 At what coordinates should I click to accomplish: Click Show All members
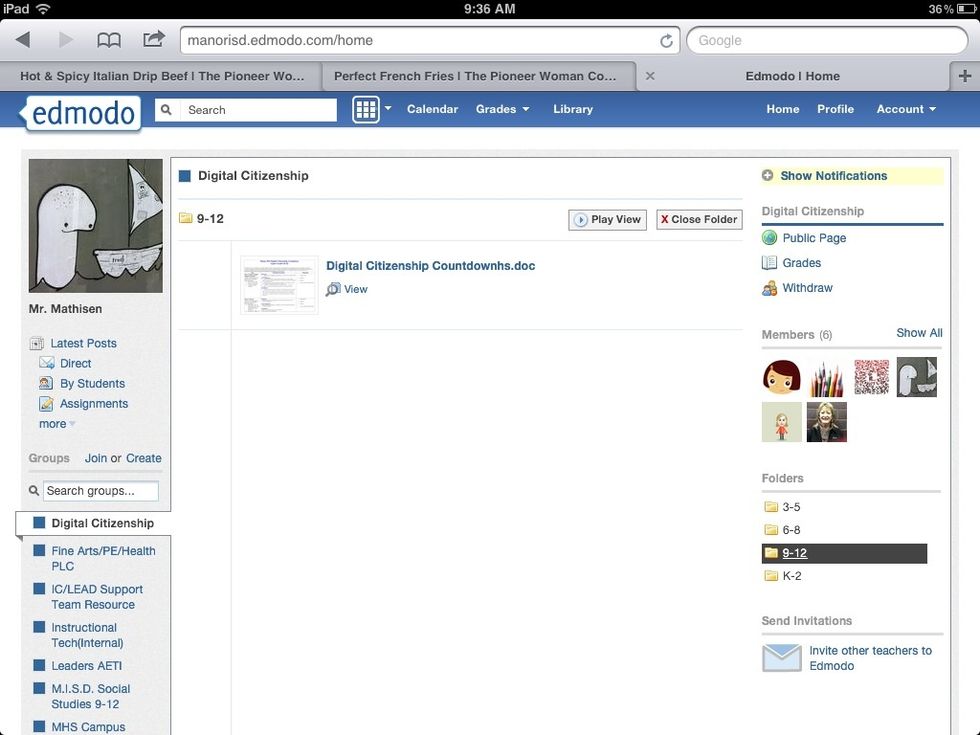pos(919,333)
